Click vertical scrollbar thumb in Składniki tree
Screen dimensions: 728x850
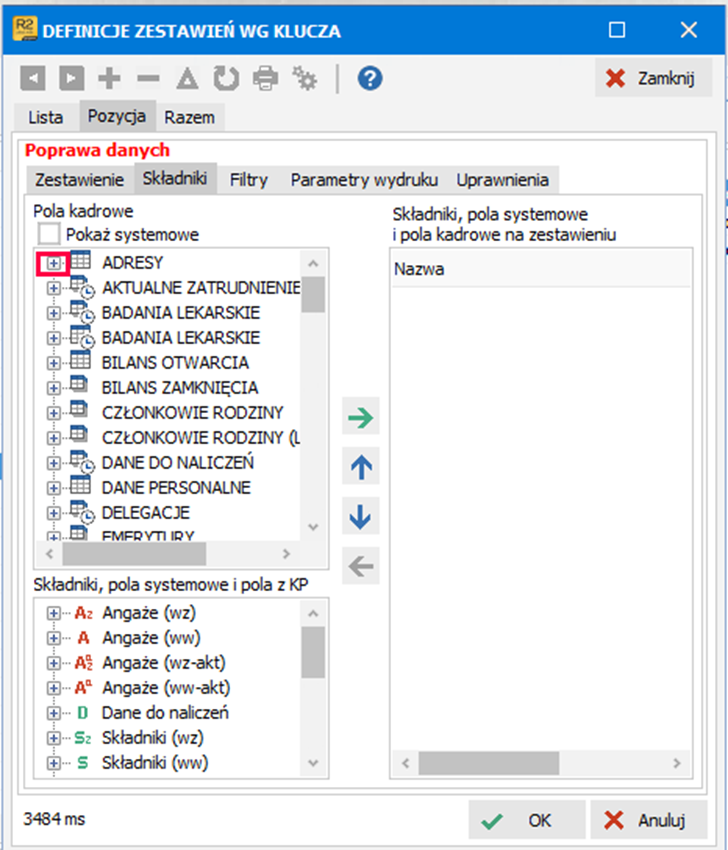point(313,652)
